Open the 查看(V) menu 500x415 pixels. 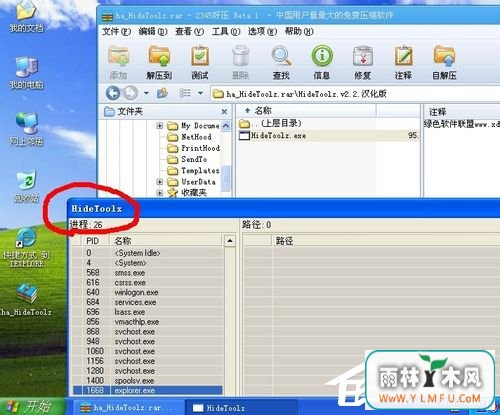[x=189, y=32]
